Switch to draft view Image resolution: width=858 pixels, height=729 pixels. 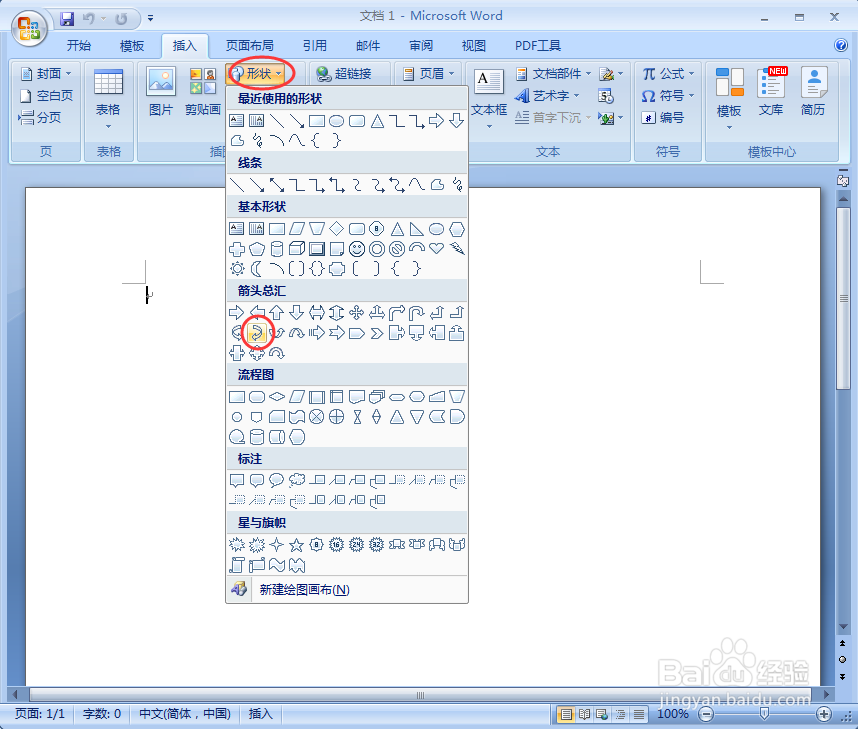639,714
